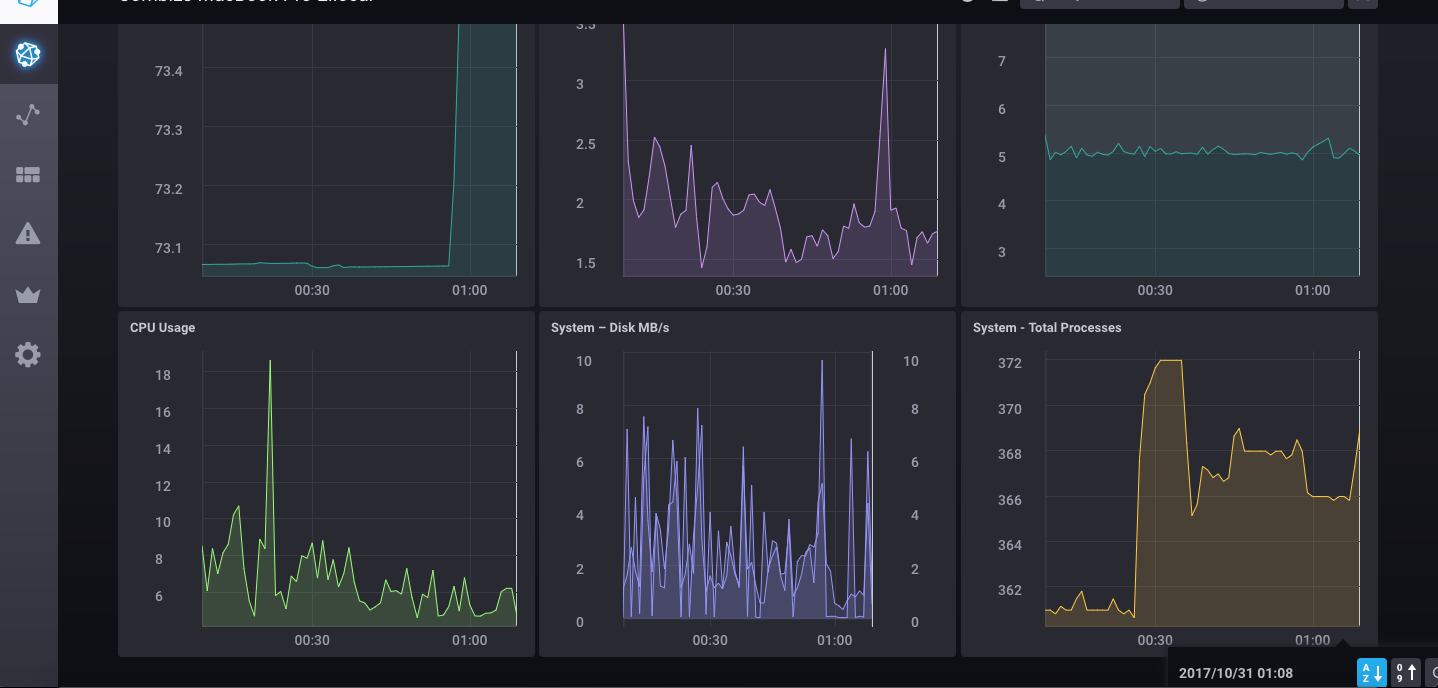Open Data Explorer from the left sidebar
The height and width of the screenshot is (688, 1438).
point(28,113)
